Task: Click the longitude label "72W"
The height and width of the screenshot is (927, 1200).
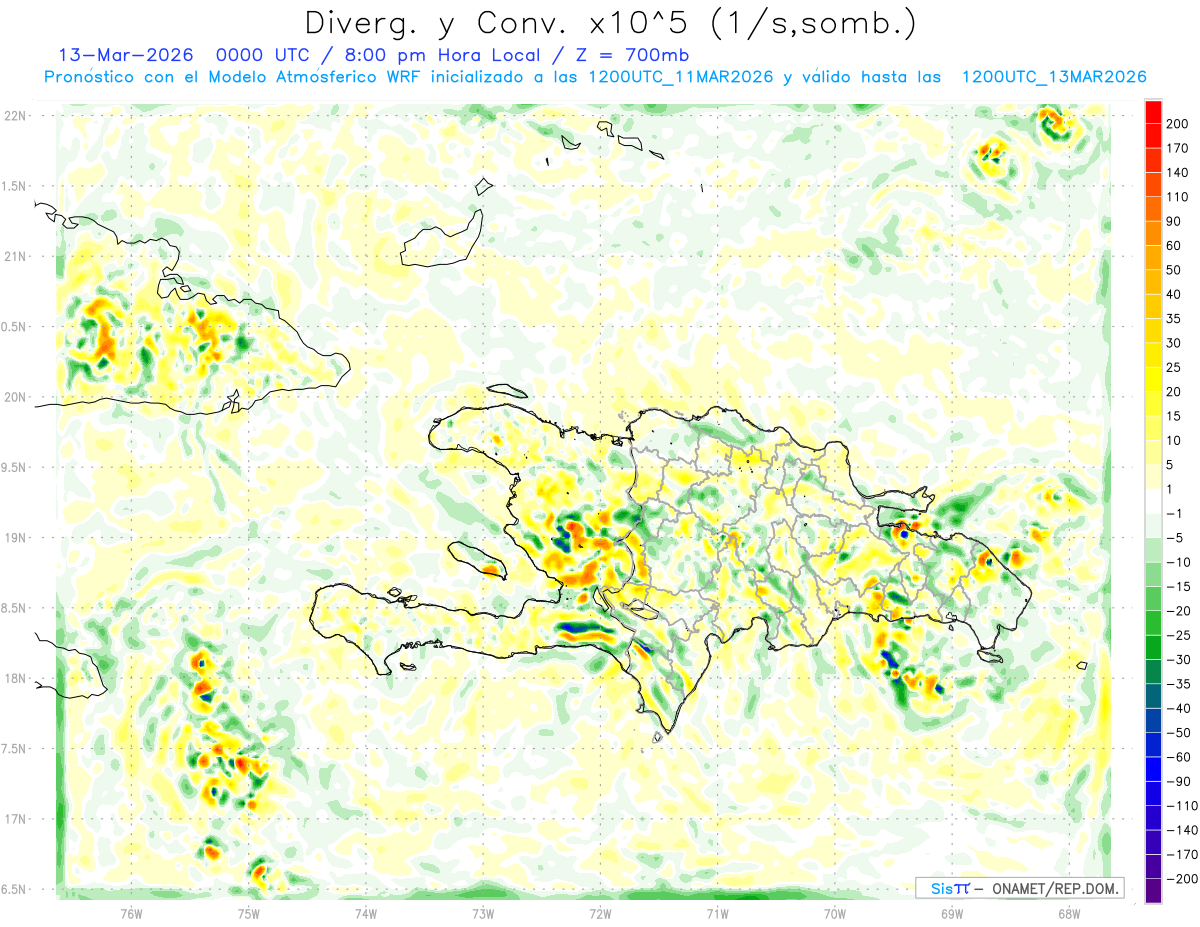Action: 600,913
